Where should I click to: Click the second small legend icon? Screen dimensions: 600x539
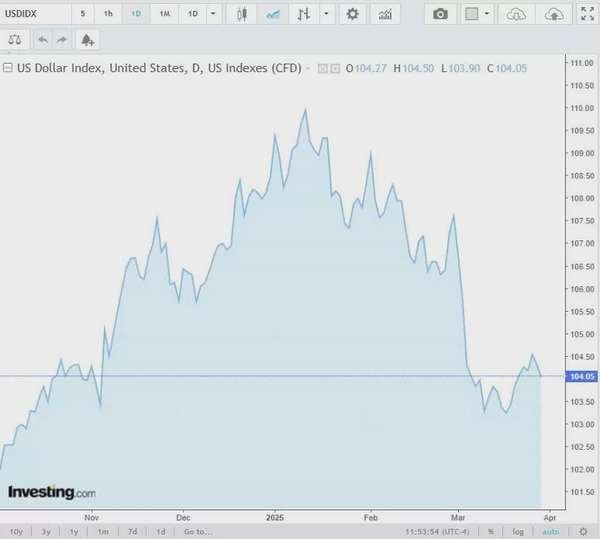335,68
